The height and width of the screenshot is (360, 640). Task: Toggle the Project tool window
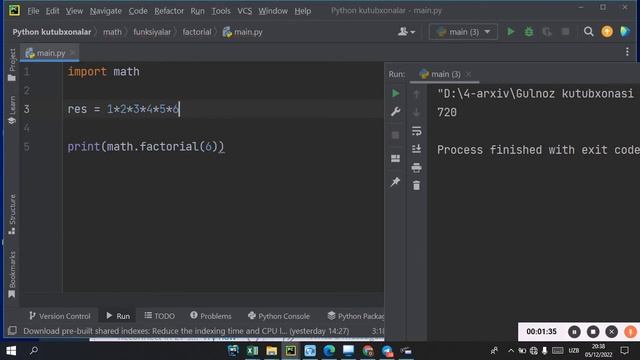click(12, 65)
